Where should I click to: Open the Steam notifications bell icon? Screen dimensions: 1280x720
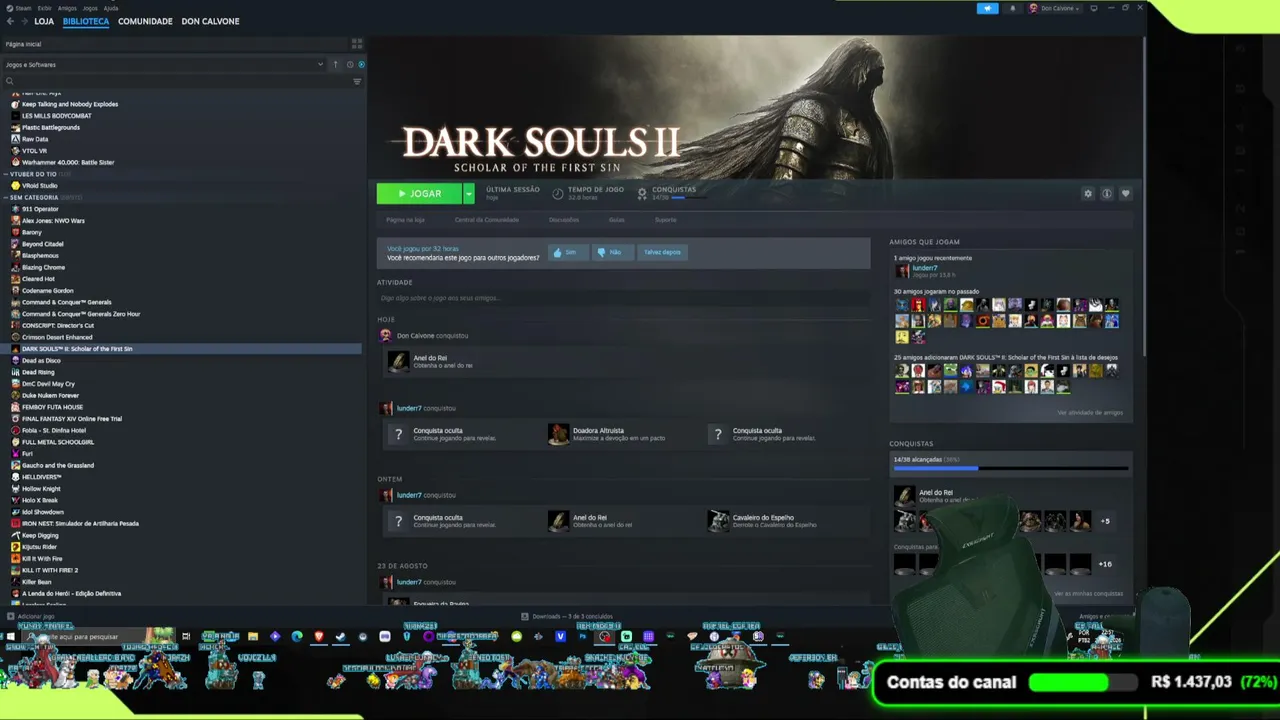(1012, 8)
